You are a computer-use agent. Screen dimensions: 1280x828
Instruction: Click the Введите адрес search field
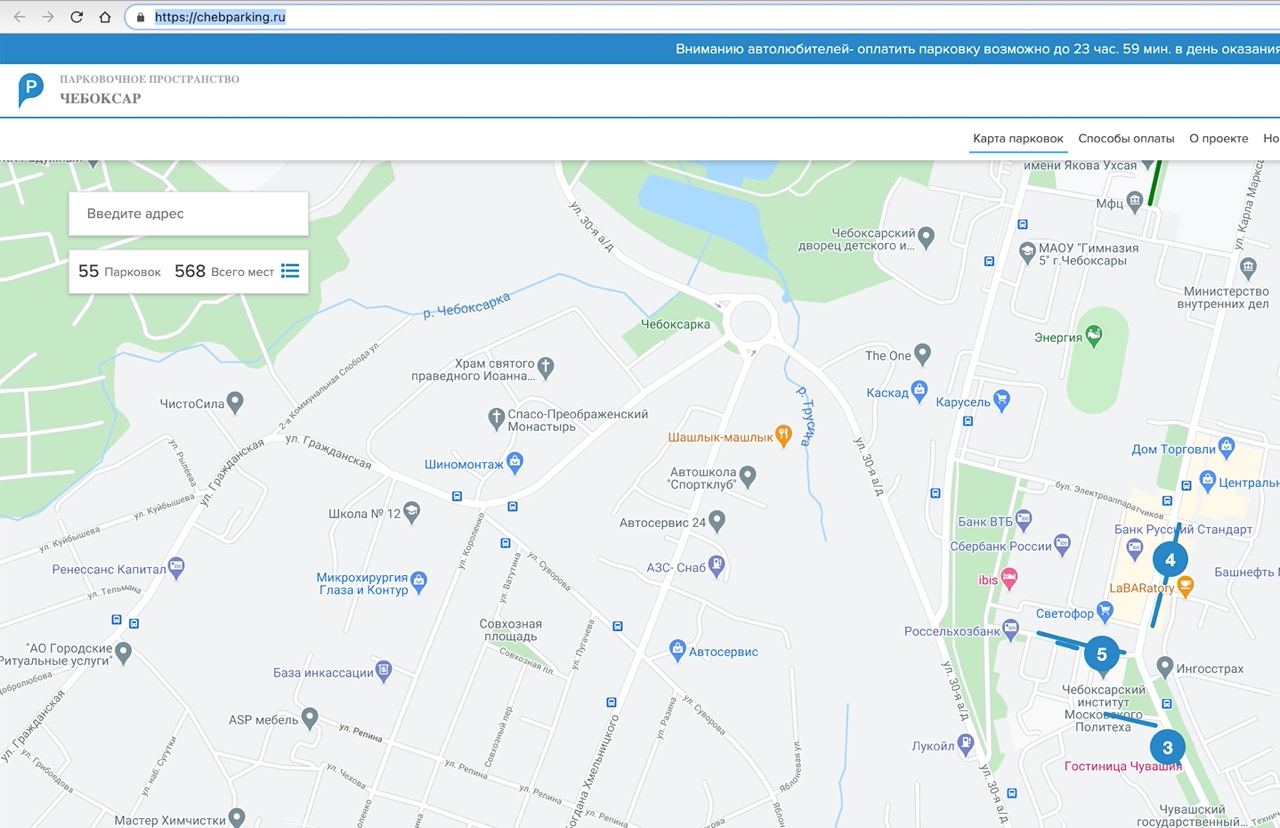click(x=188, y=214)
